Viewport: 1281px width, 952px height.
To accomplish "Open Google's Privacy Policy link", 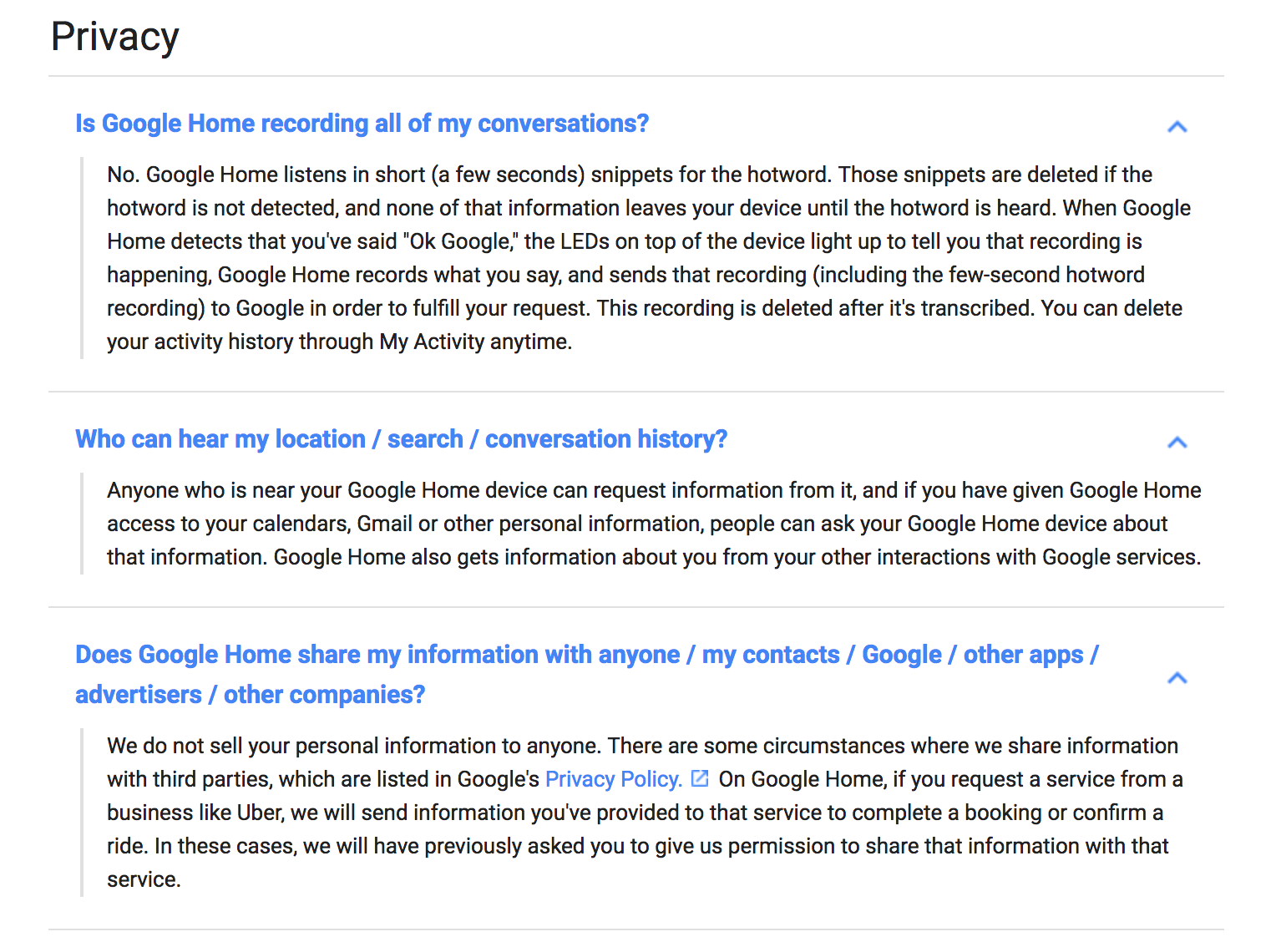I will click(x=613, y=779).
